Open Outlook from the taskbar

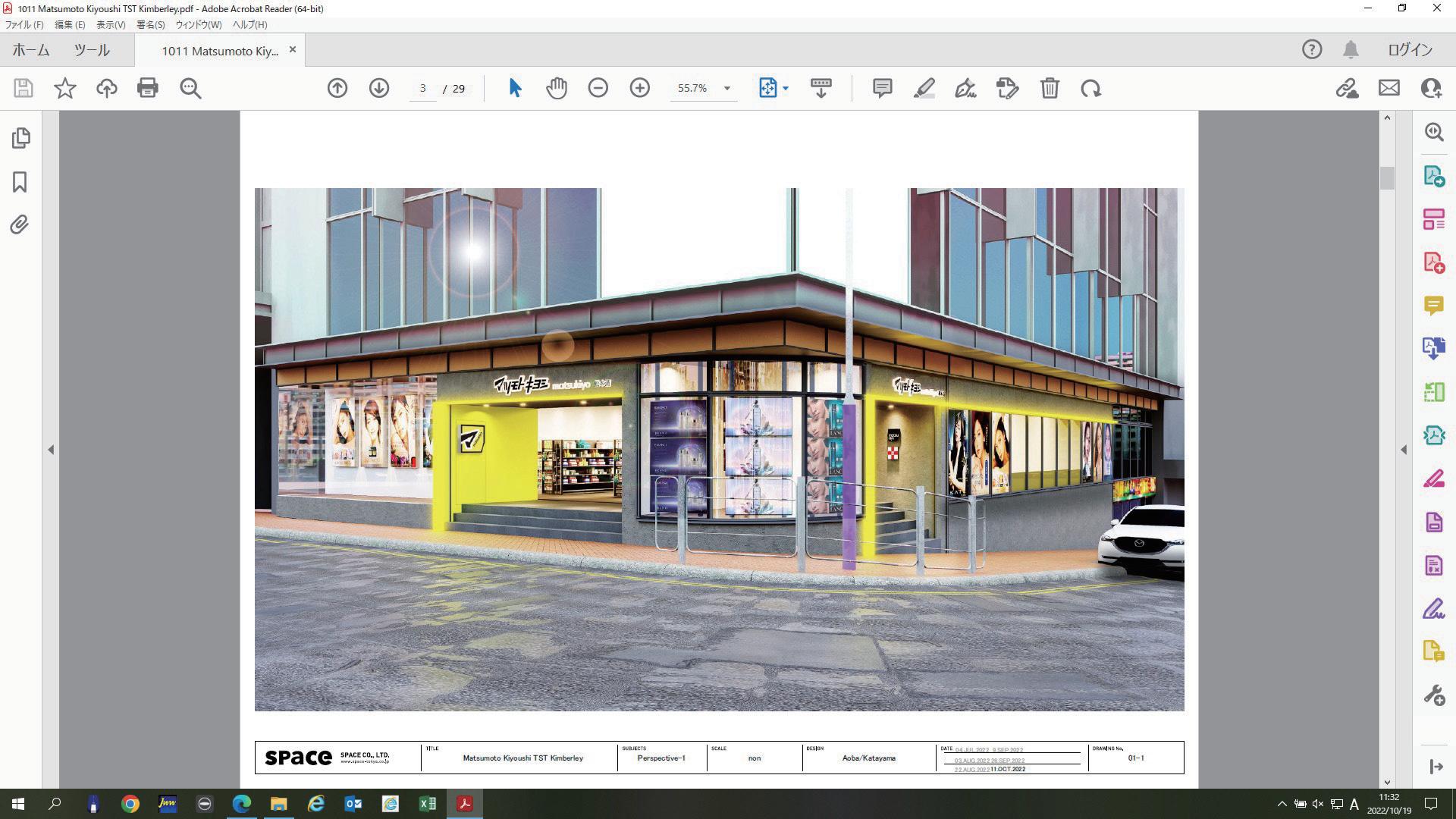tap(353, 804)
